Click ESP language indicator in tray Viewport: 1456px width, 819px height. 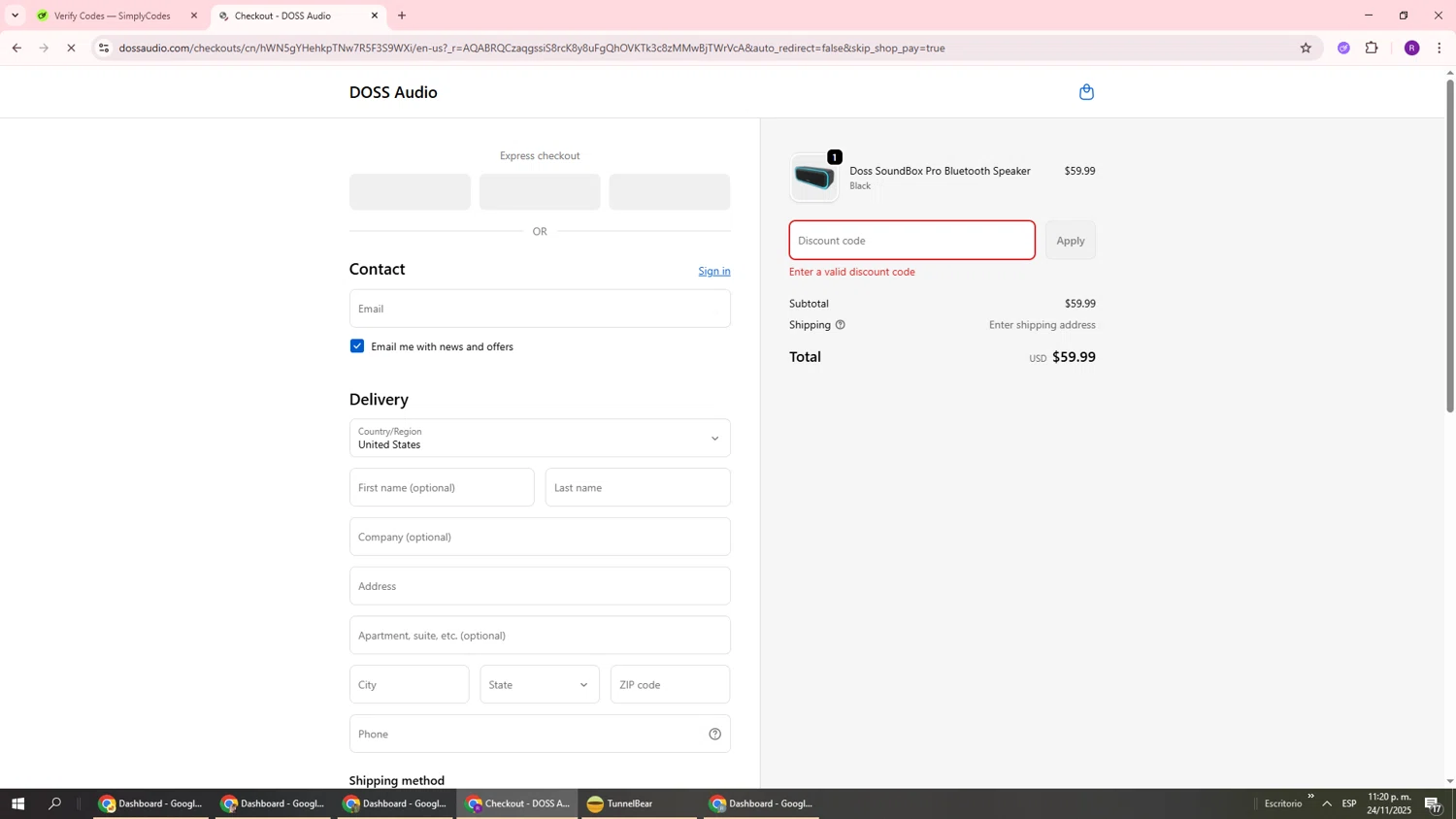(x=1349, y=803)
